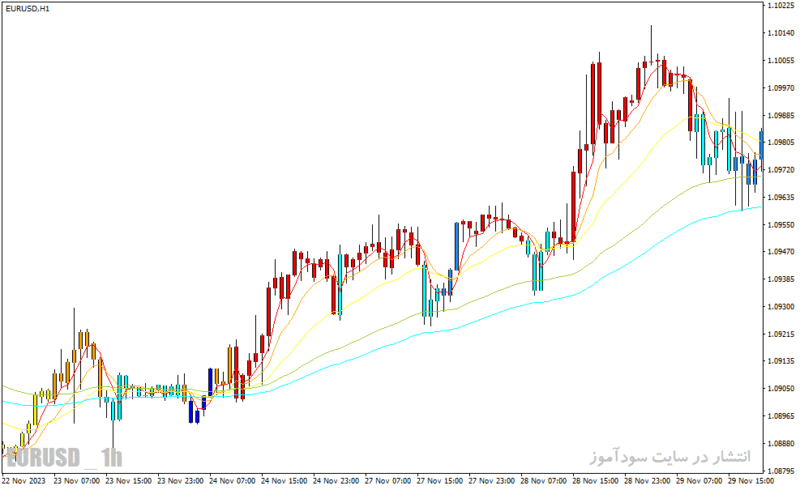This screenshot has width=800, height=490.
Task: Click the 28 Nov 07:00 time label
Action: tap(543, 481)
